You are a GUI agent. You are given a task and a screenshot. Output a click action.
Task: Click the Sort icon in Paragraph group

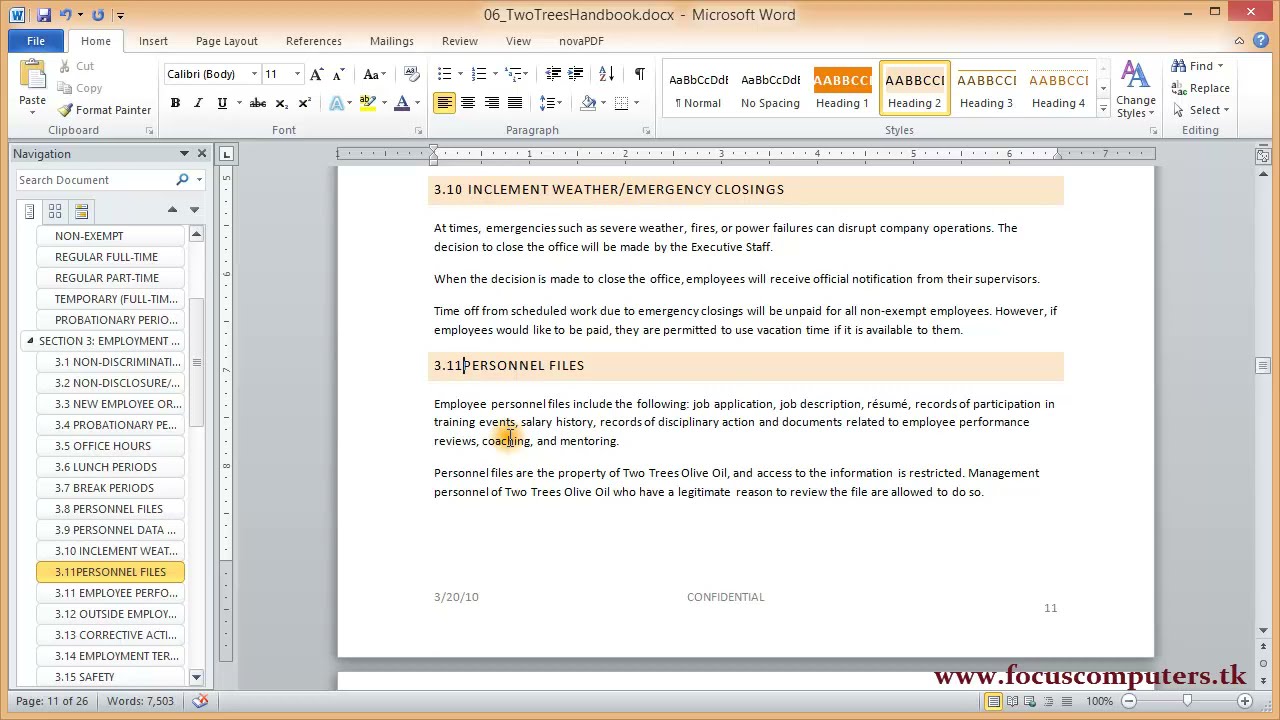607,74
